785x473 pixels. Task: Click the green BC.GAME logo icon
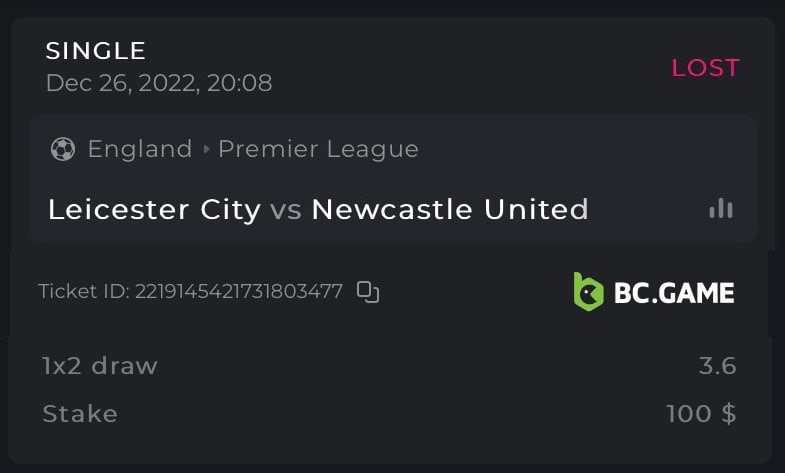point(588,291)
